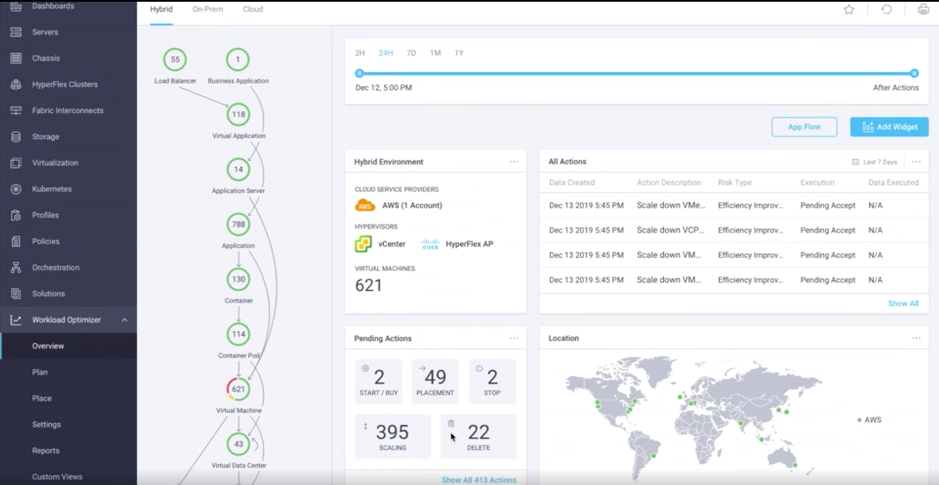Collapse the Workload Optimizer section

[x=125, y=320]
